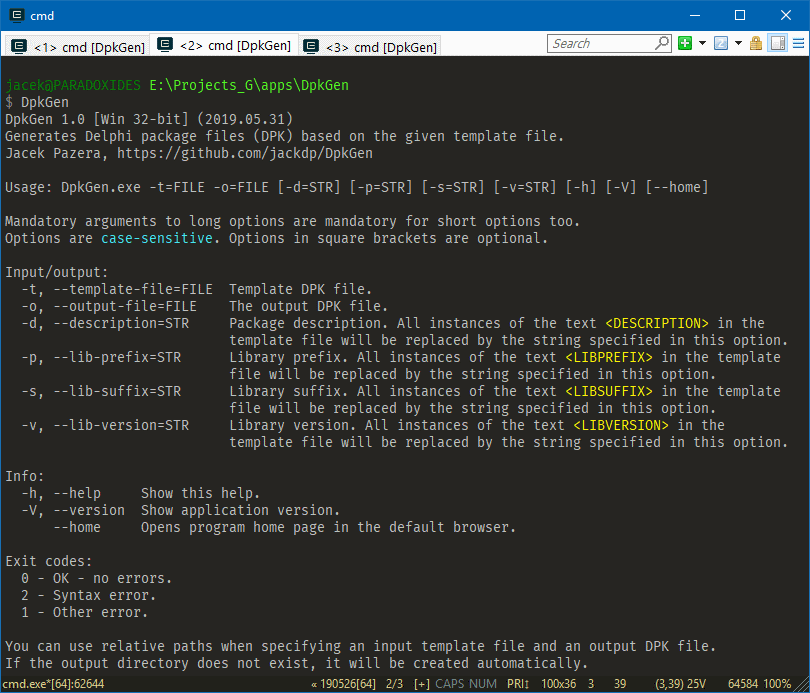Click the '-h, --help' option line
The height and width of the screenshot is (693, 810).
point(141,493)
